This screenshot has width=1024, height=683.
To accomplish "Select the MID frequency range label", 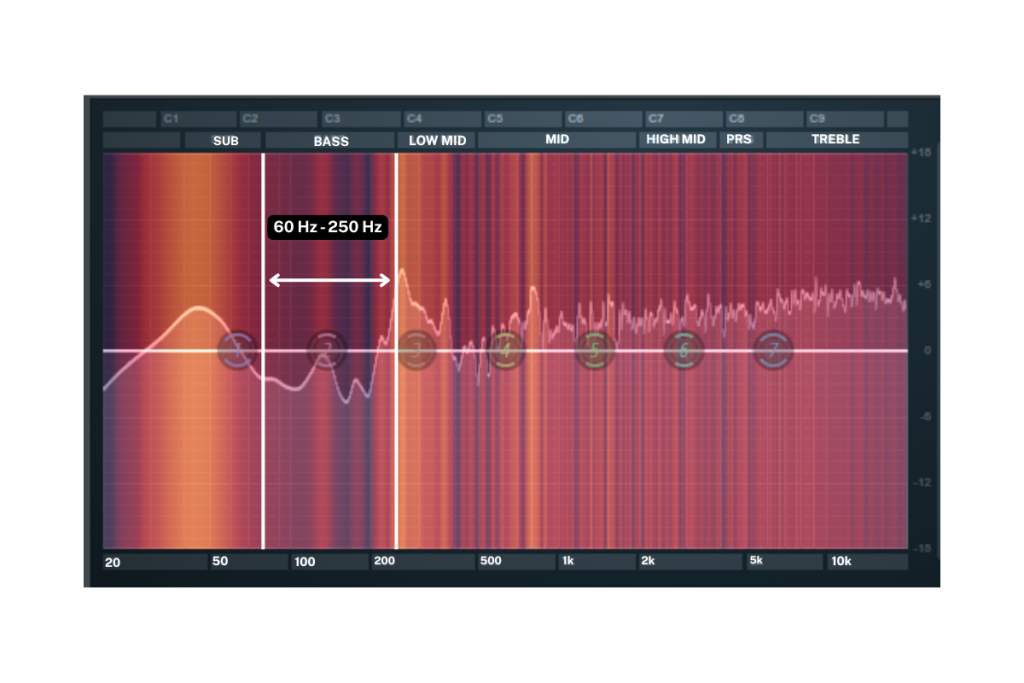I will pos(557,140).
